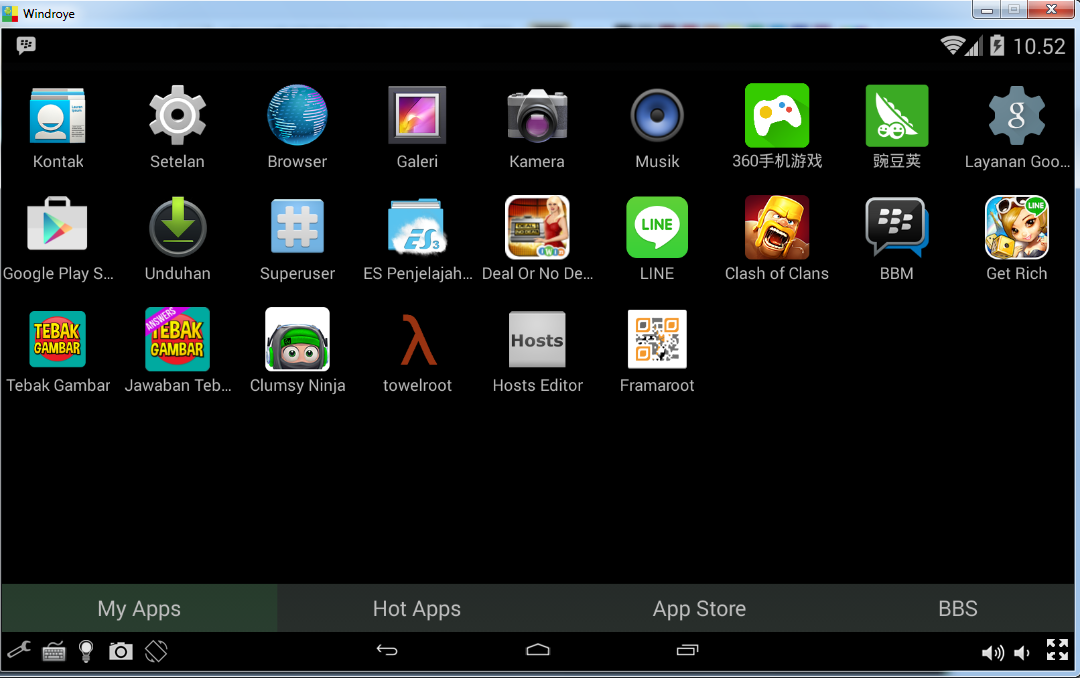Viewport: 1080px width, 678px height.
Task: Switch to the Hot Apps tab
Action: tap(417, 608)
